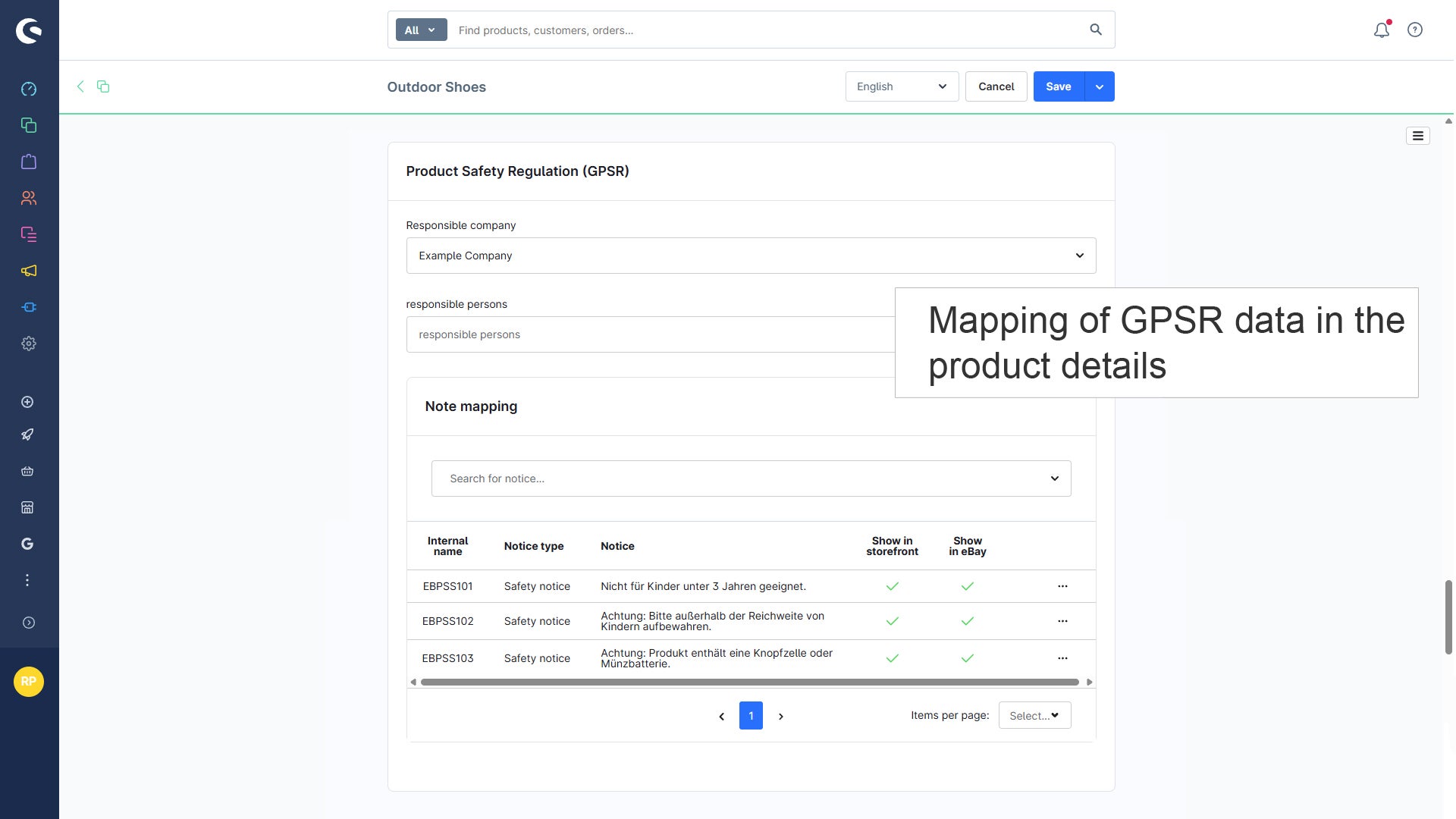This screenshot has height=819, width=1456.
Task: Click the circled plus sidebar icon
Action: point(27,402)
